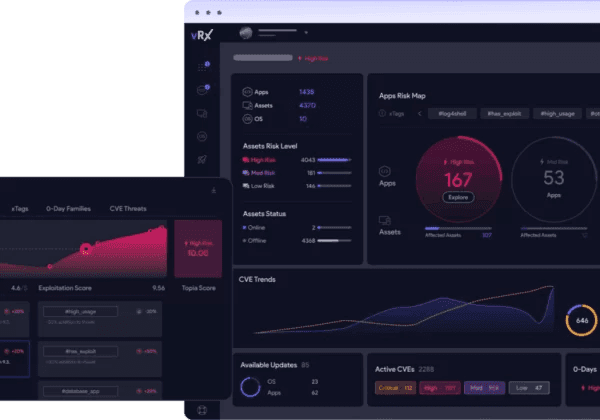This screenshot has width=600, height=420.
Task: Click the High Risk assets icon
Action: coord(246,160)
